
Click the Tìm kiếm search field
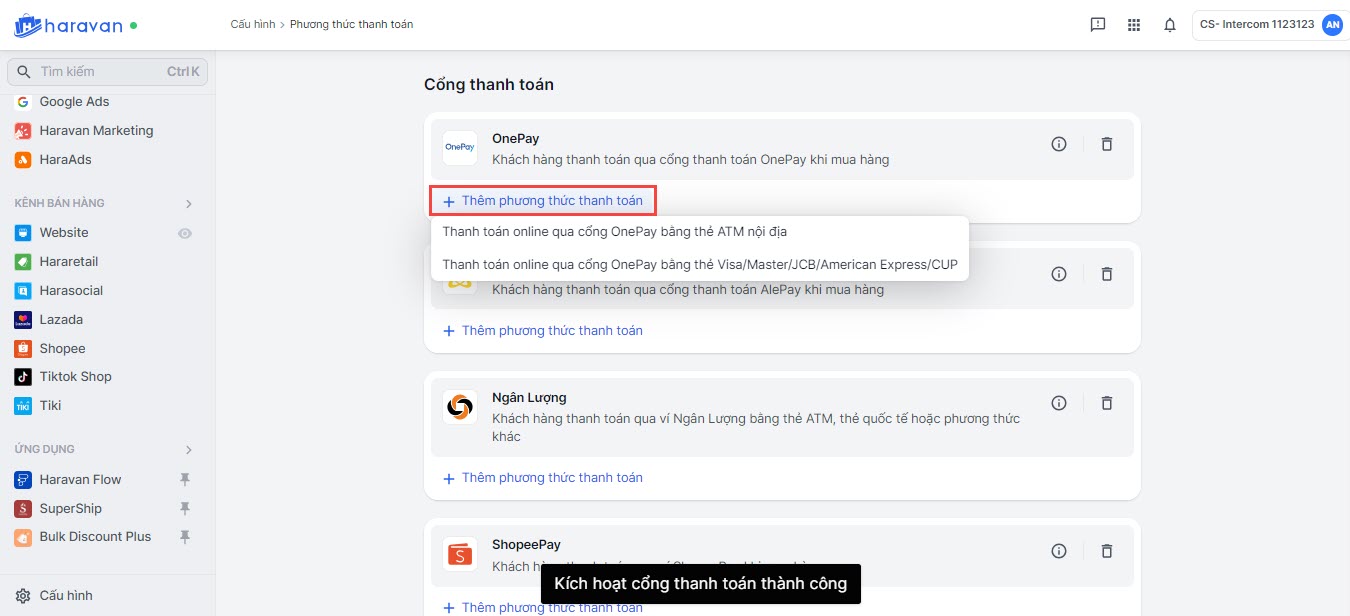coord(107,72)
